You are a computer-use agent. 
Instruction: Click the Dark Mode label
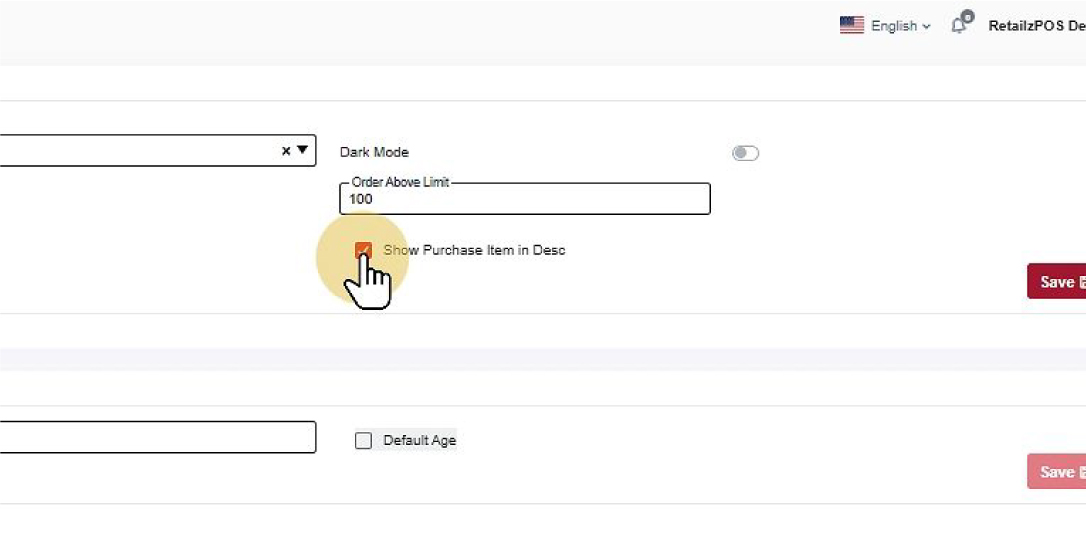(x=374, y=152)
